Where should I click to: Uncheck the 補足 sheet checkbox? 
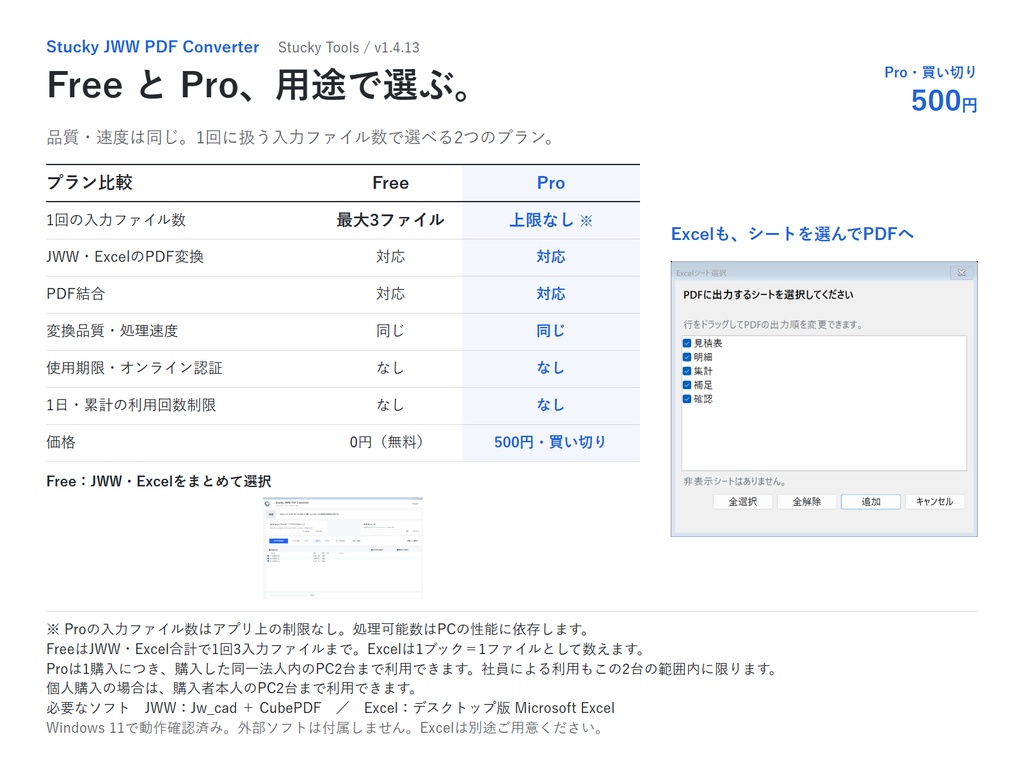click(687, 385)
